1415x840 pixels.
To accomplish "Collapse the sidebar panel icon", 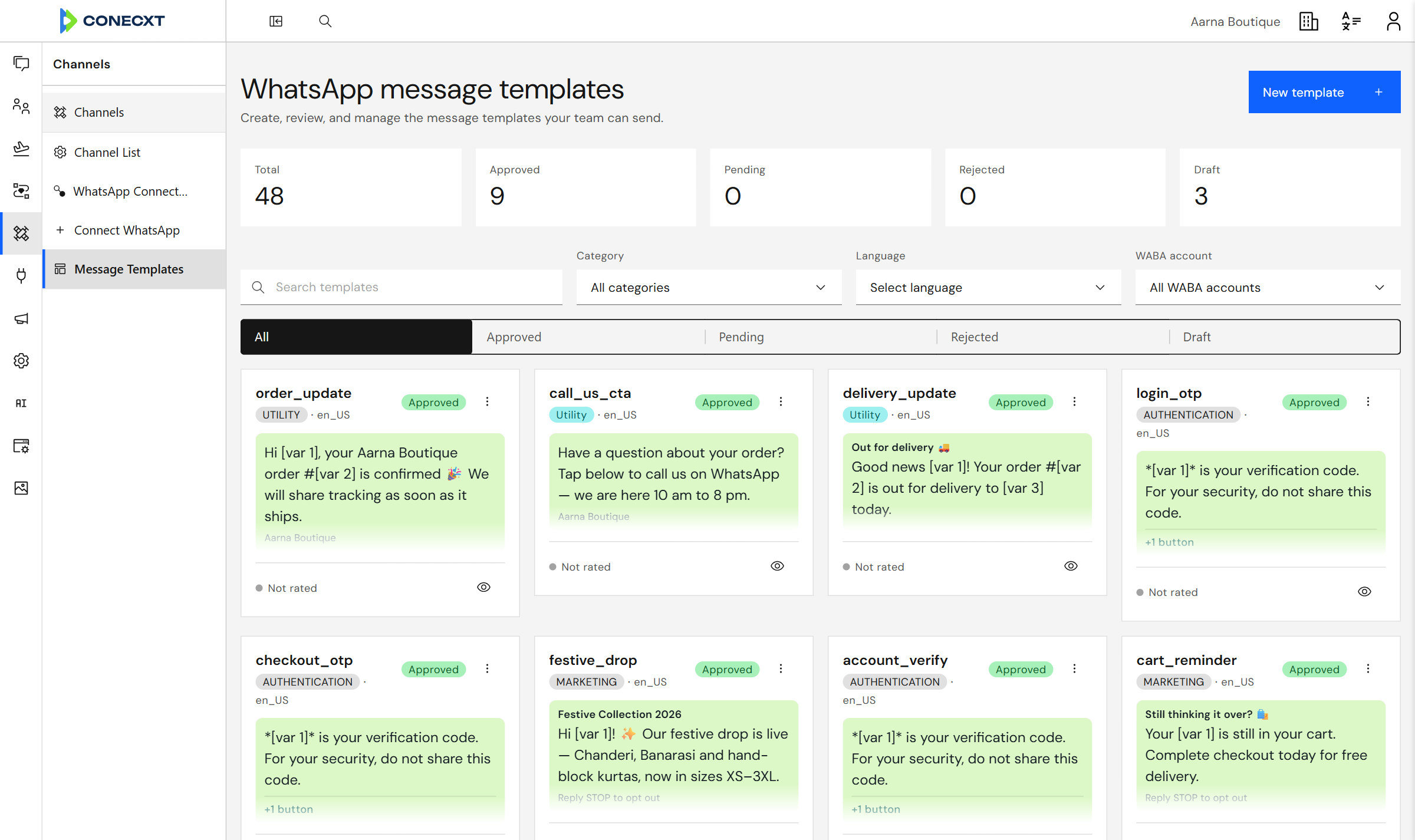I will pyautogui.click(x=276, y=21).
